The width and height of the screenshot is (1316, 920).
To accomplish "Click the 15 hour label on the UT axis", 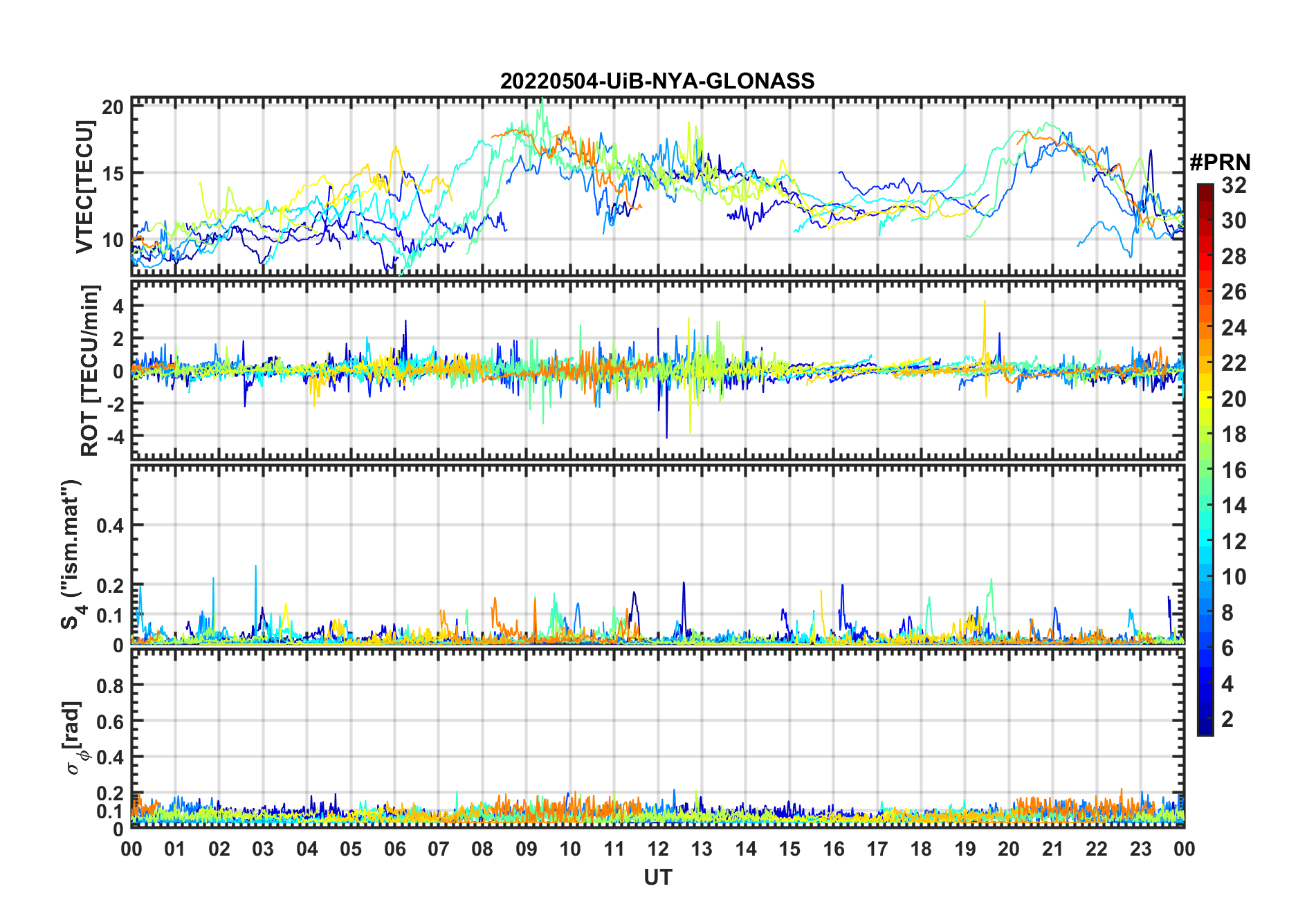I will tap(789, 849).
